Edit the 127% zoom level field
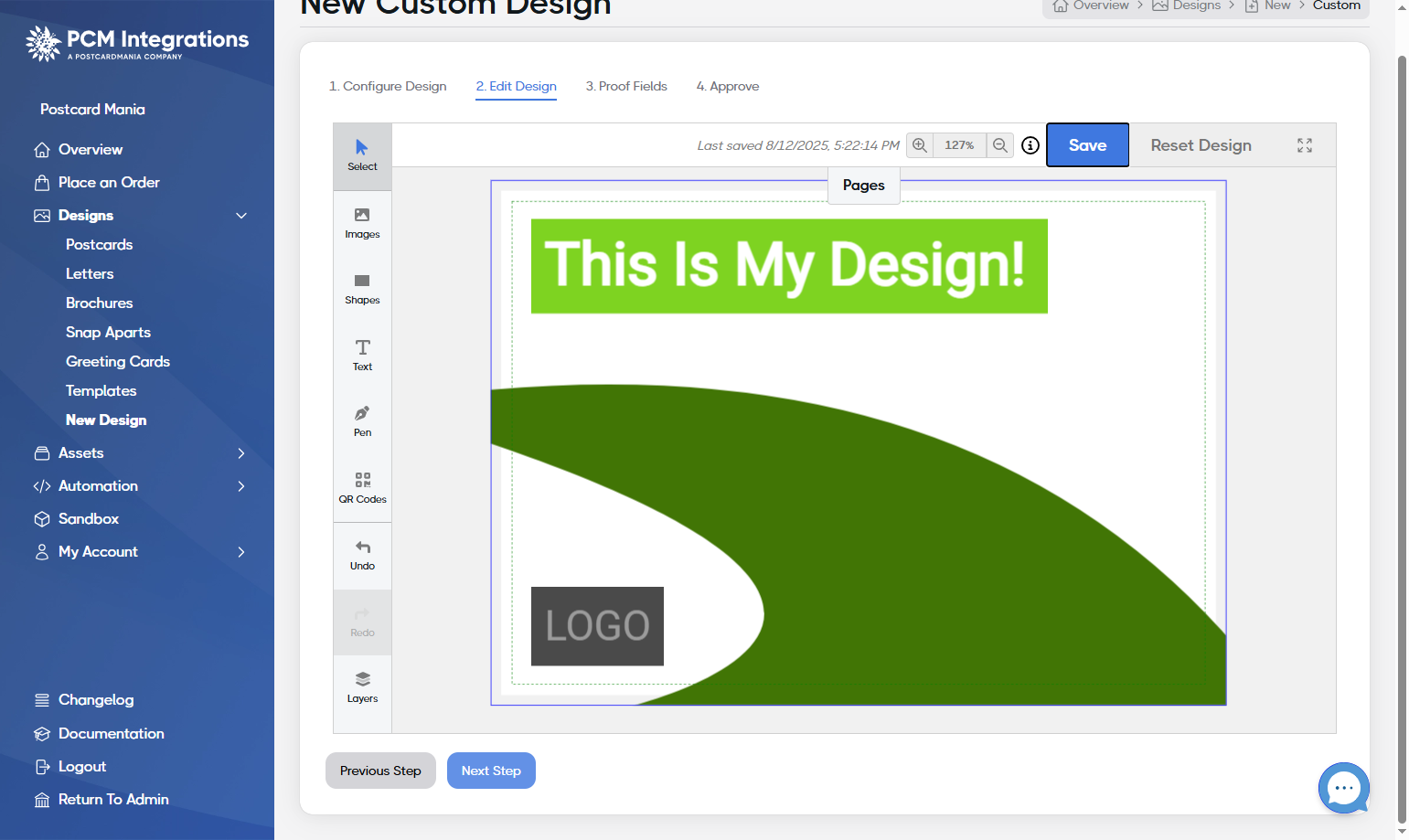Screen dimensions: 1409x840 (x=959, y=145)
